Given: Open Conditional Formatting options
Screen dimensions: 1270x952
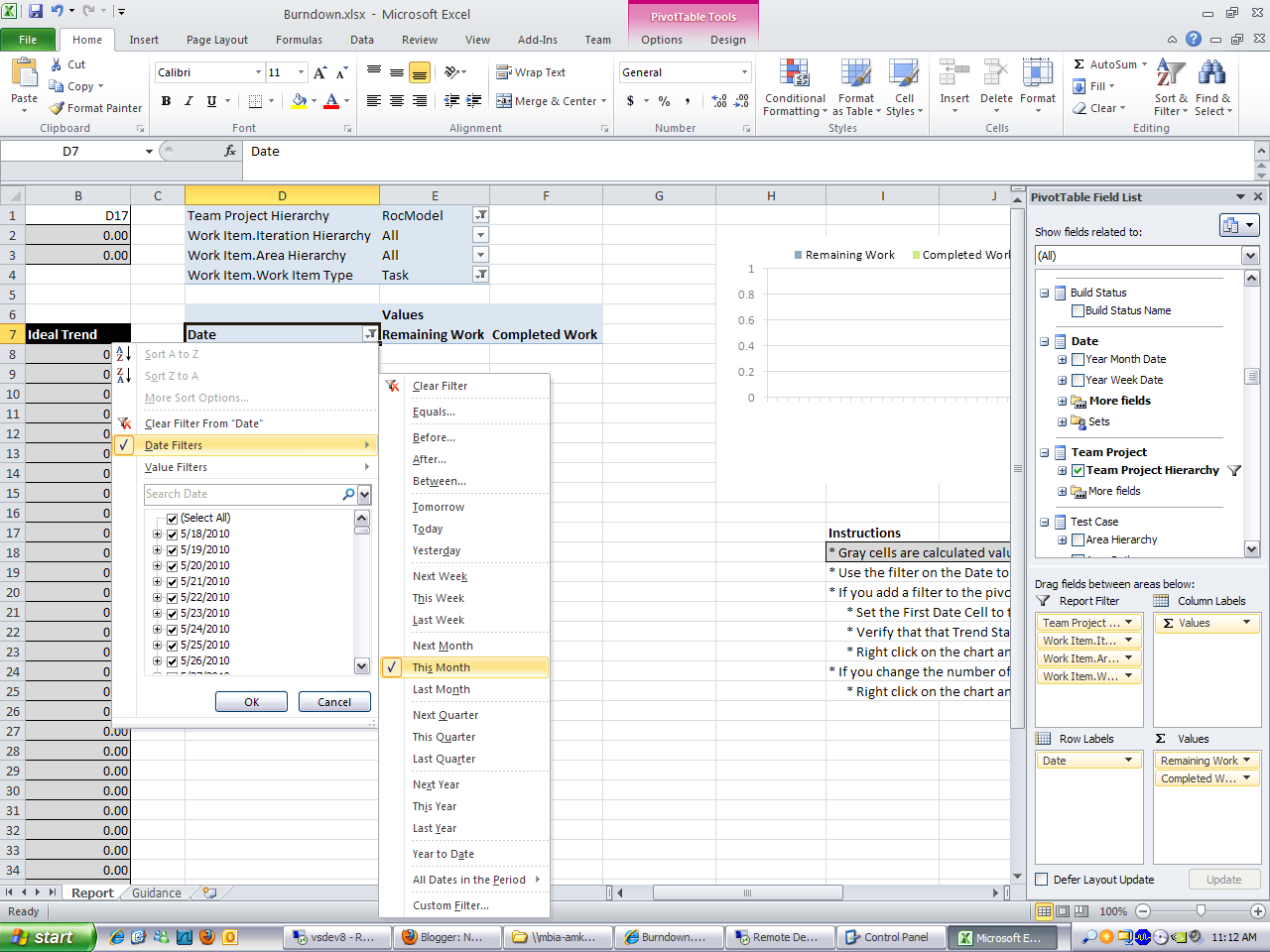Looking at the screenshot, I should pyautogui.click(x=794, y=86).
